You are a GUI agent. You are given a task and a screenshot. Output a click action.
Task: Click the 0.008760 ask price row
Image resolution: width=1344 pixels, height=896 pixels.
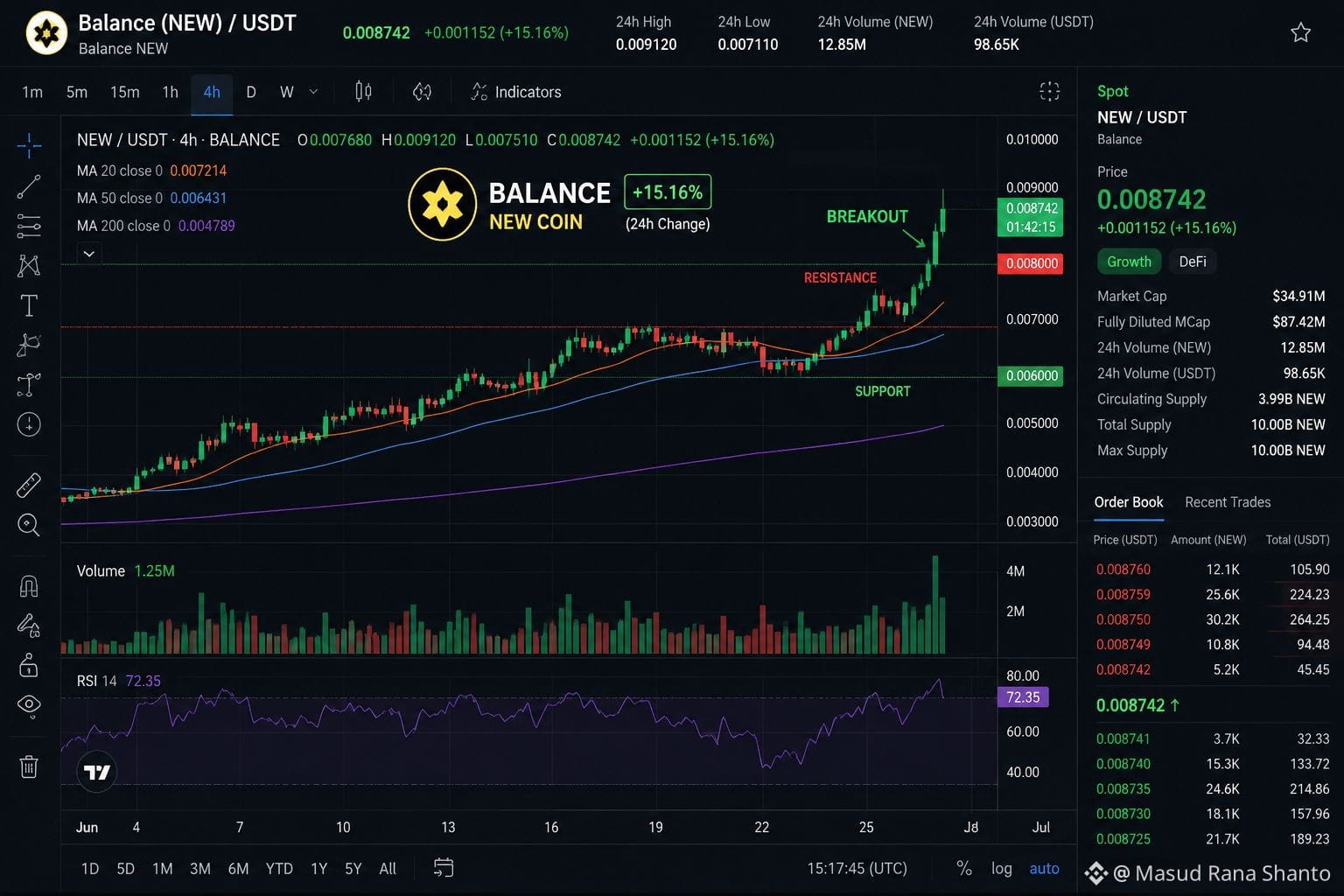click(1211, 570)
